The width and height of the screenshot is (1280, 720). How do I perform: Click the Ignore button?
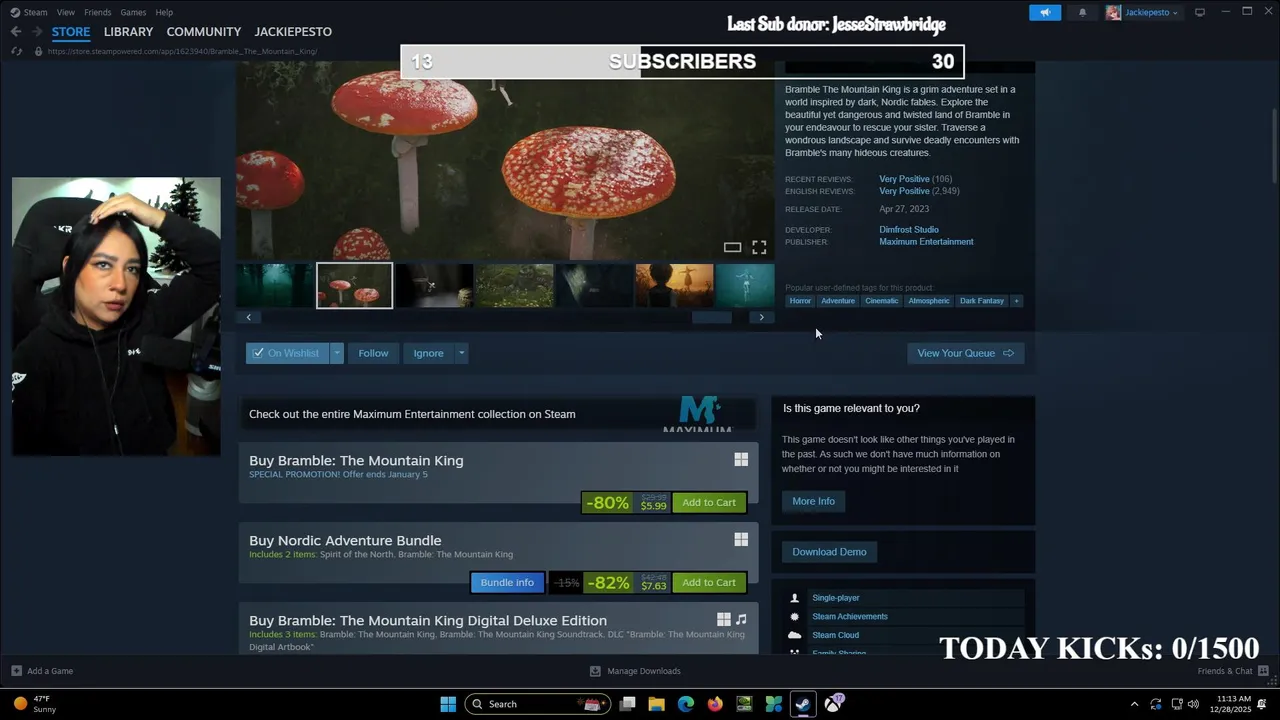point(428,353)
